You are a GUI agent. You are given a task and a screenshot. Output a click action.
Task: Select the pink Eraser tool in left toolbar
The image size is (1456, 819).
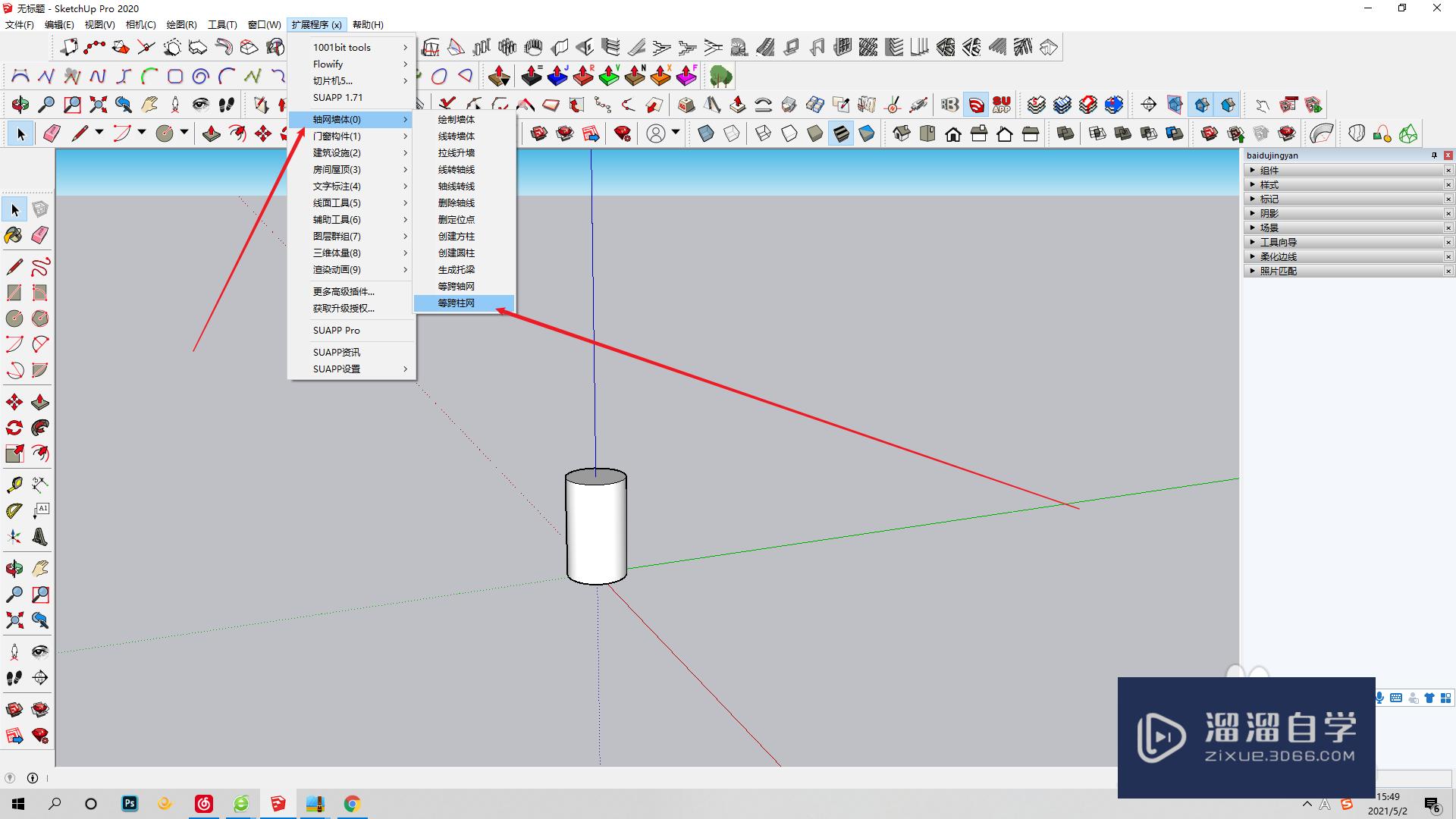40,235
